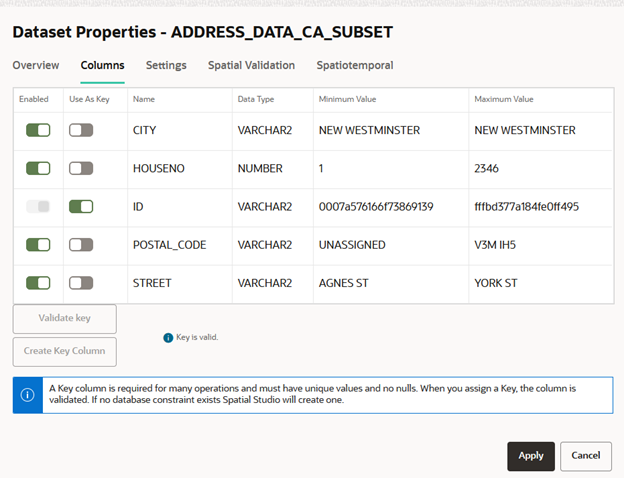Screen dimensions: 624x478
Task: Toggle Use As Key for POSTAL_CODE
Action: (81, 245)
